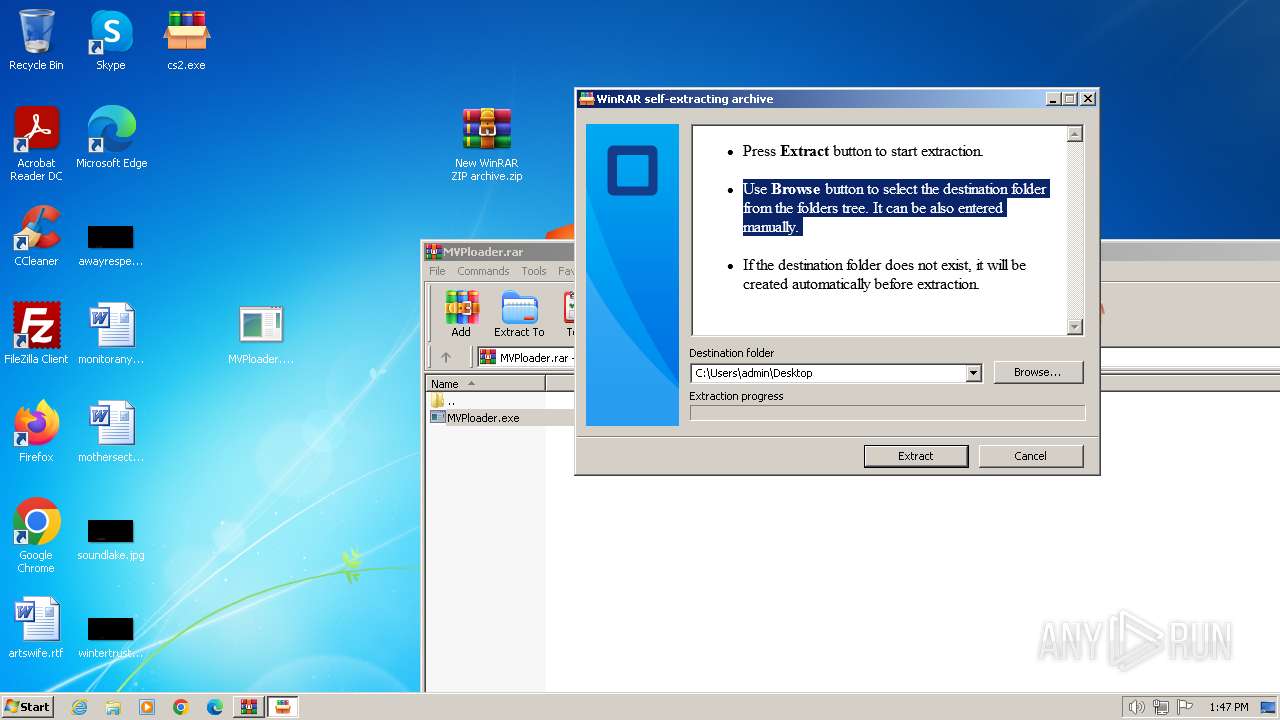The height and width of the screenshot is (720, 1280).
Task: Open the Microsoft Edge desktop shortcut
Action: click(x=111, y=138)
